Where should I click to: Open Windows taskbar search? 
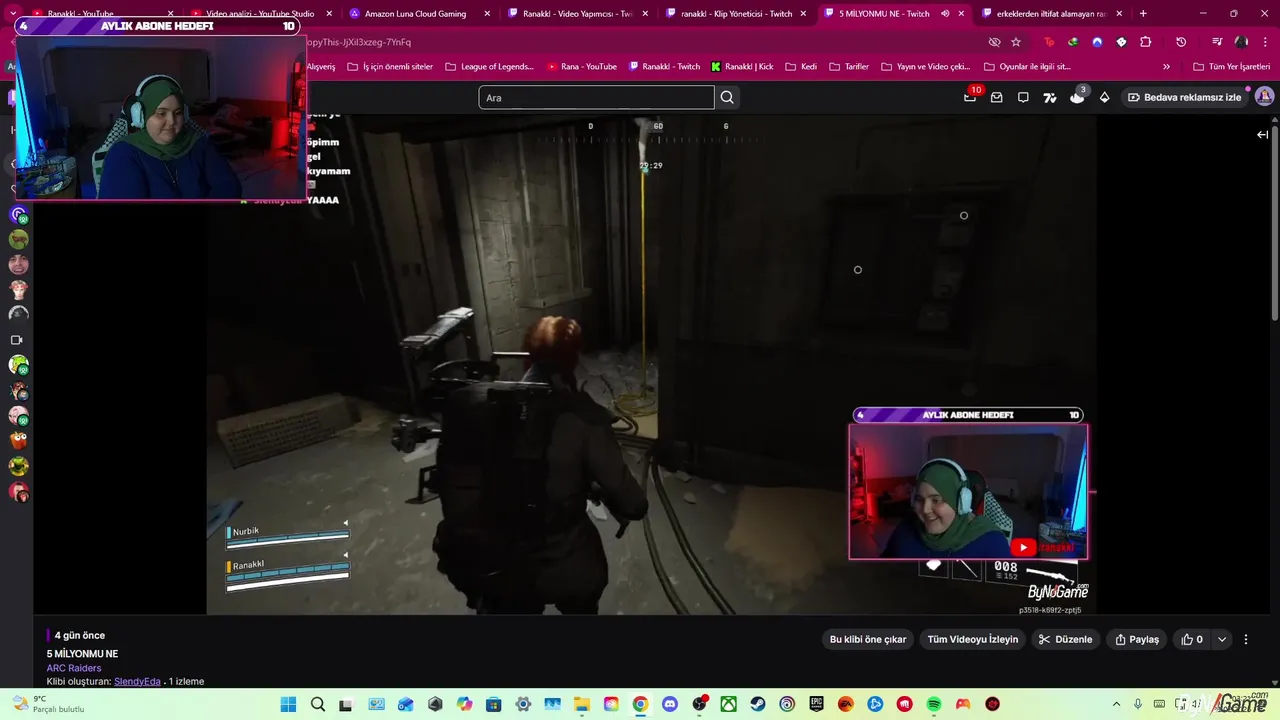click(x=317, y=704)
